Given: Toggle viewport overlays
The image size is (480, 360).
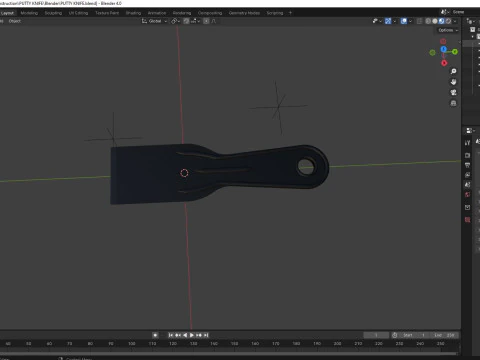Looking at the screenshot, I should tap(404, 21).
